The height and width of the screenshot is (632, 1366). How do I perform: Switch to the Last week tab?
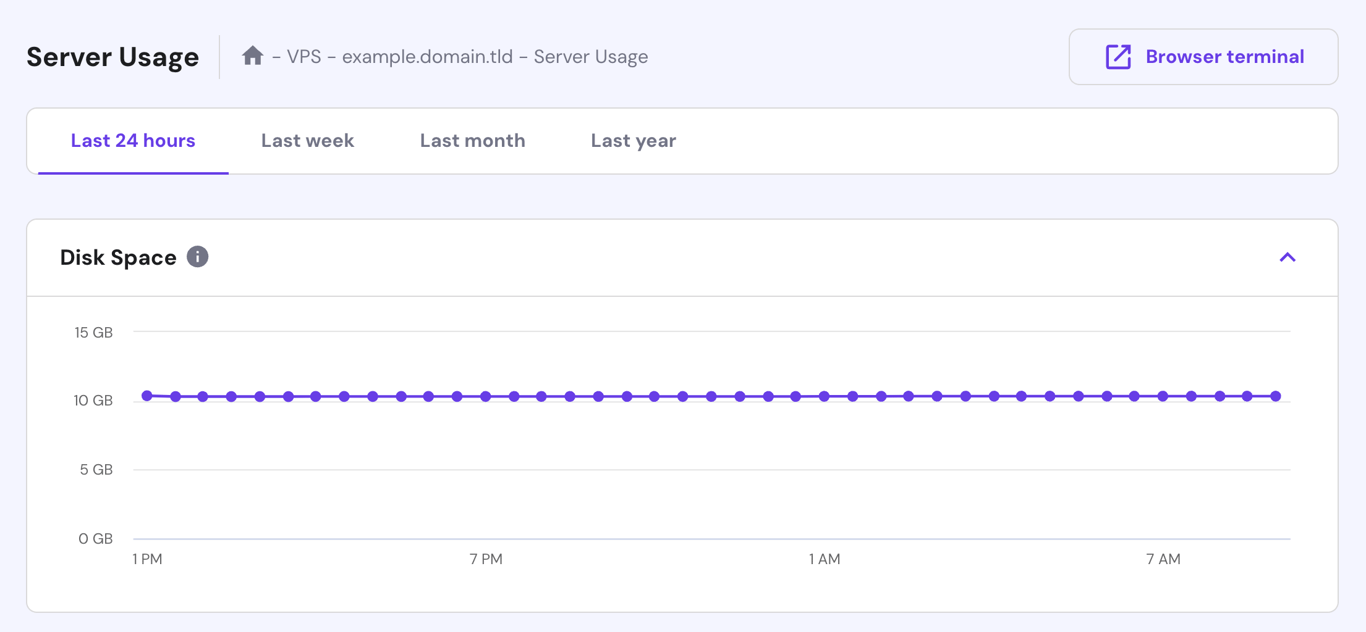pos(306,140)
